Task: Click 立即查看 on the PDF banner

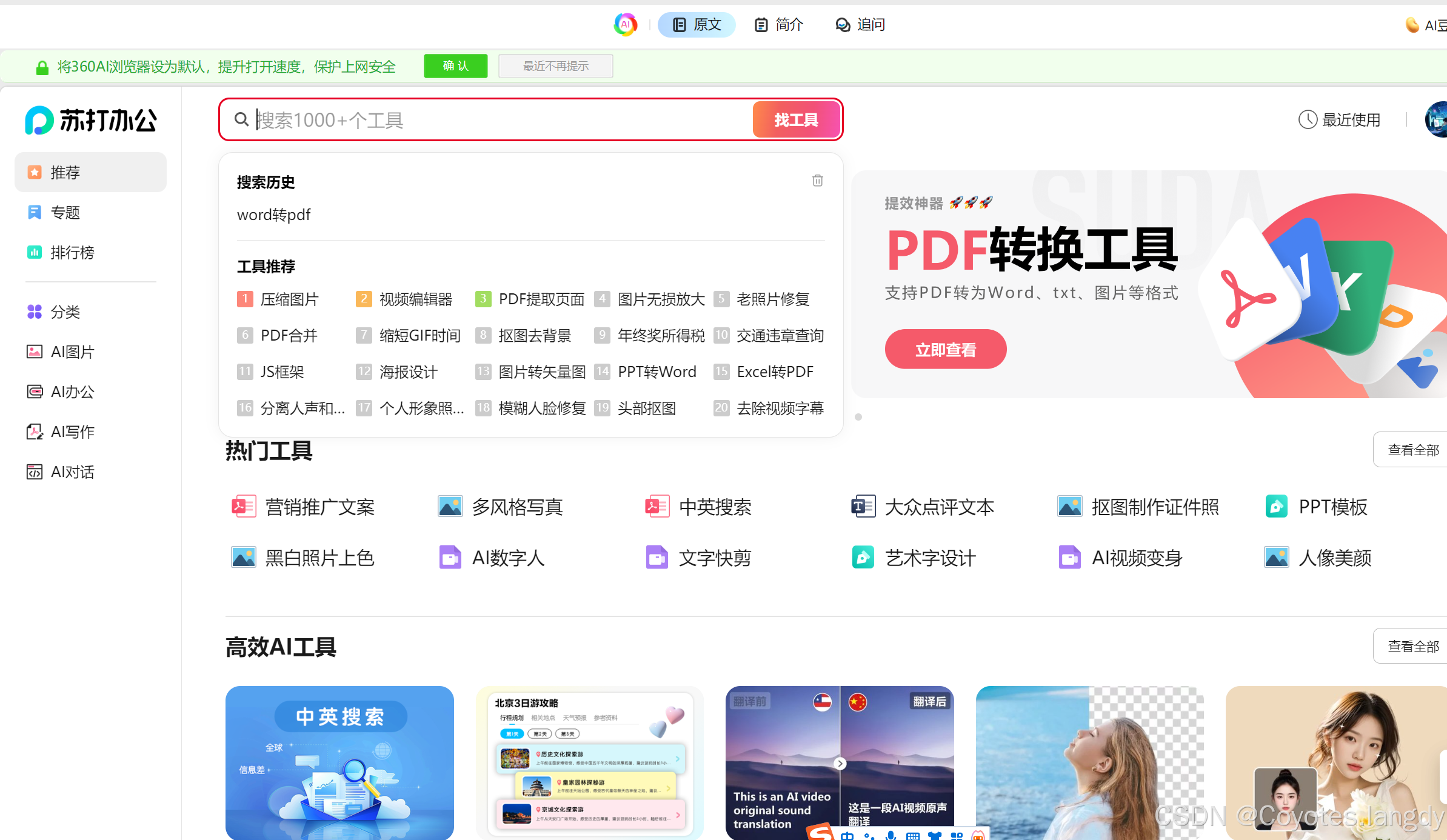Action: click(x=945, y=349)
